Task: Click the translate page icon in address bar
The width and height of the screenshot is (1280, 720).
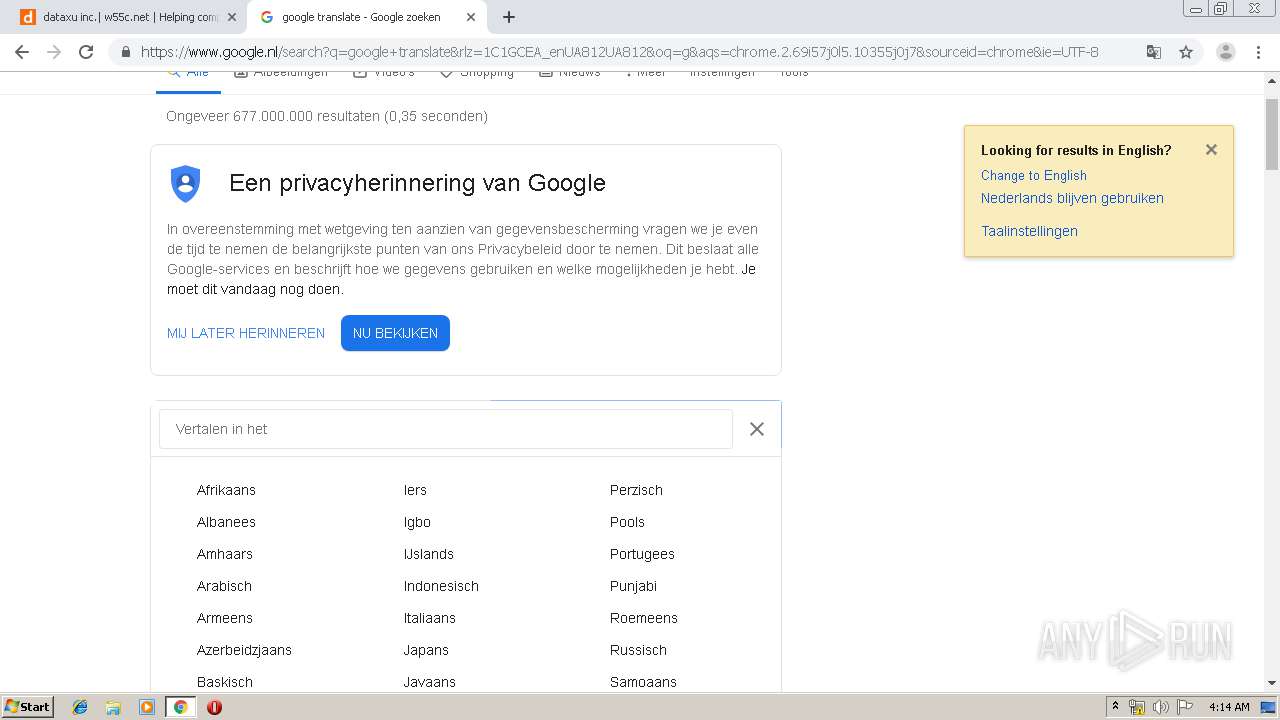Action: pos(1153,52)
